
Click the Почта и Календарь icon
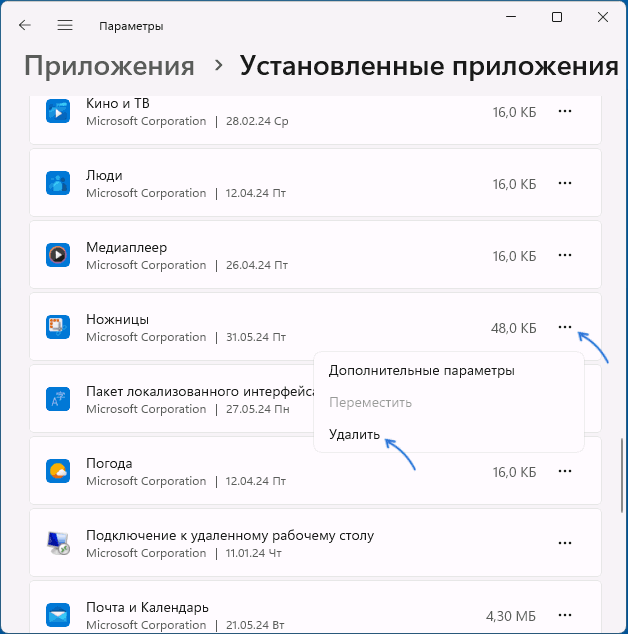(58, 615)
